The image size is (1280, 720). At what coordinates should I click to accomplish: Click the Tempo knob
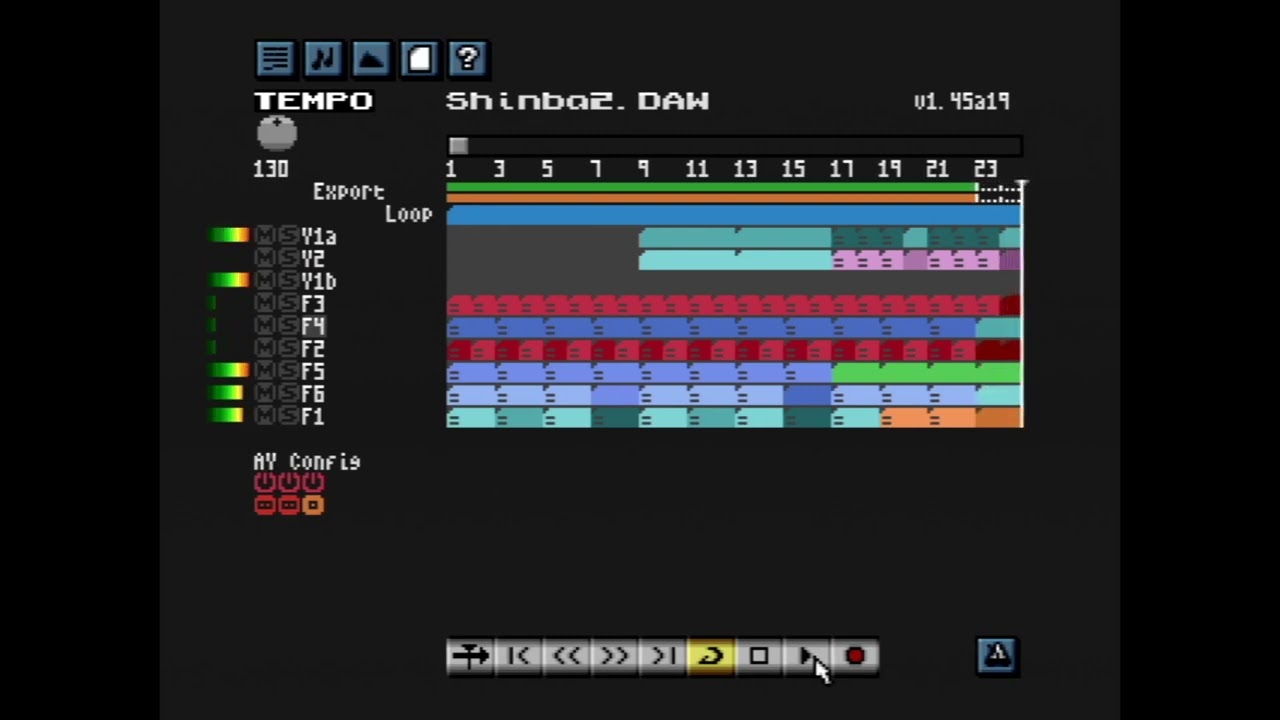[x=276, y=133]
